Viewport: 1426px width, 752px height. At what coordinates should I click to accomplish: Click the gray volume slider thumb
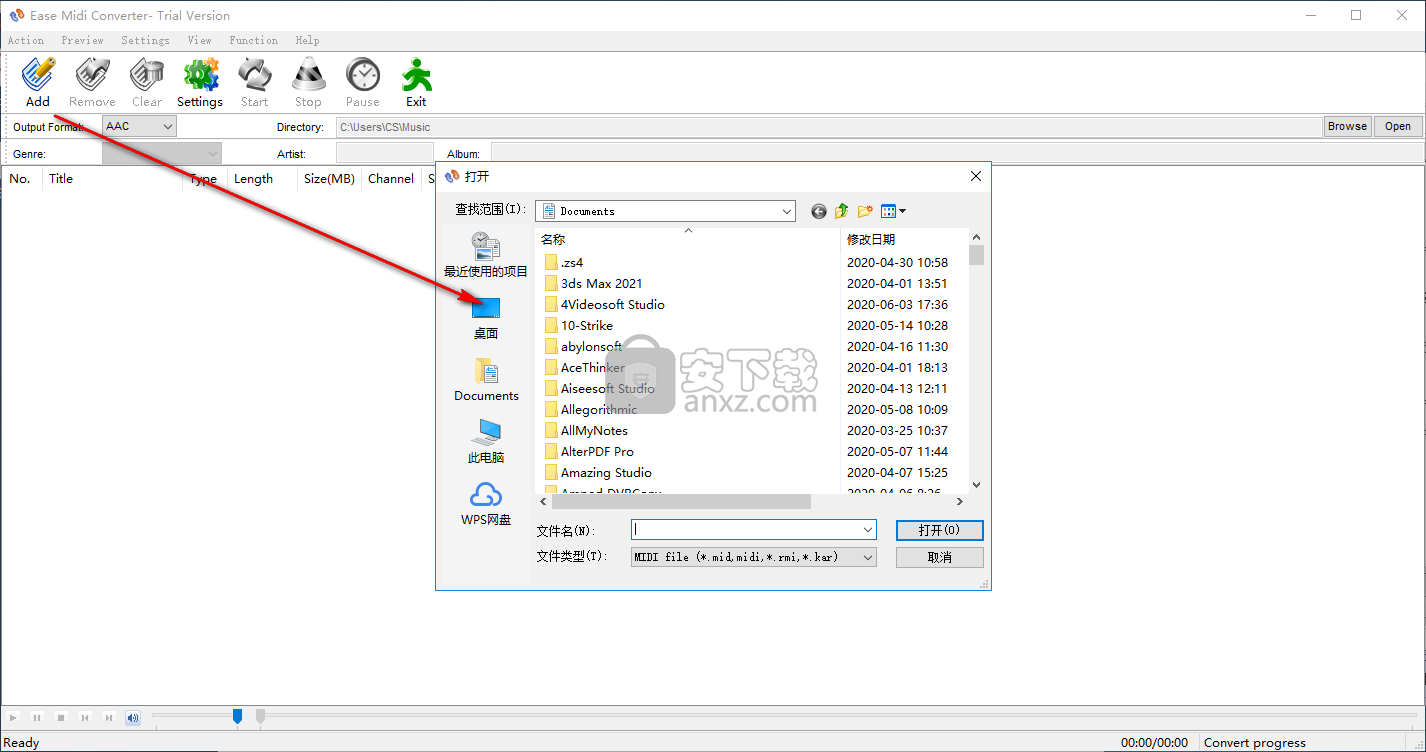pos(260,716)
